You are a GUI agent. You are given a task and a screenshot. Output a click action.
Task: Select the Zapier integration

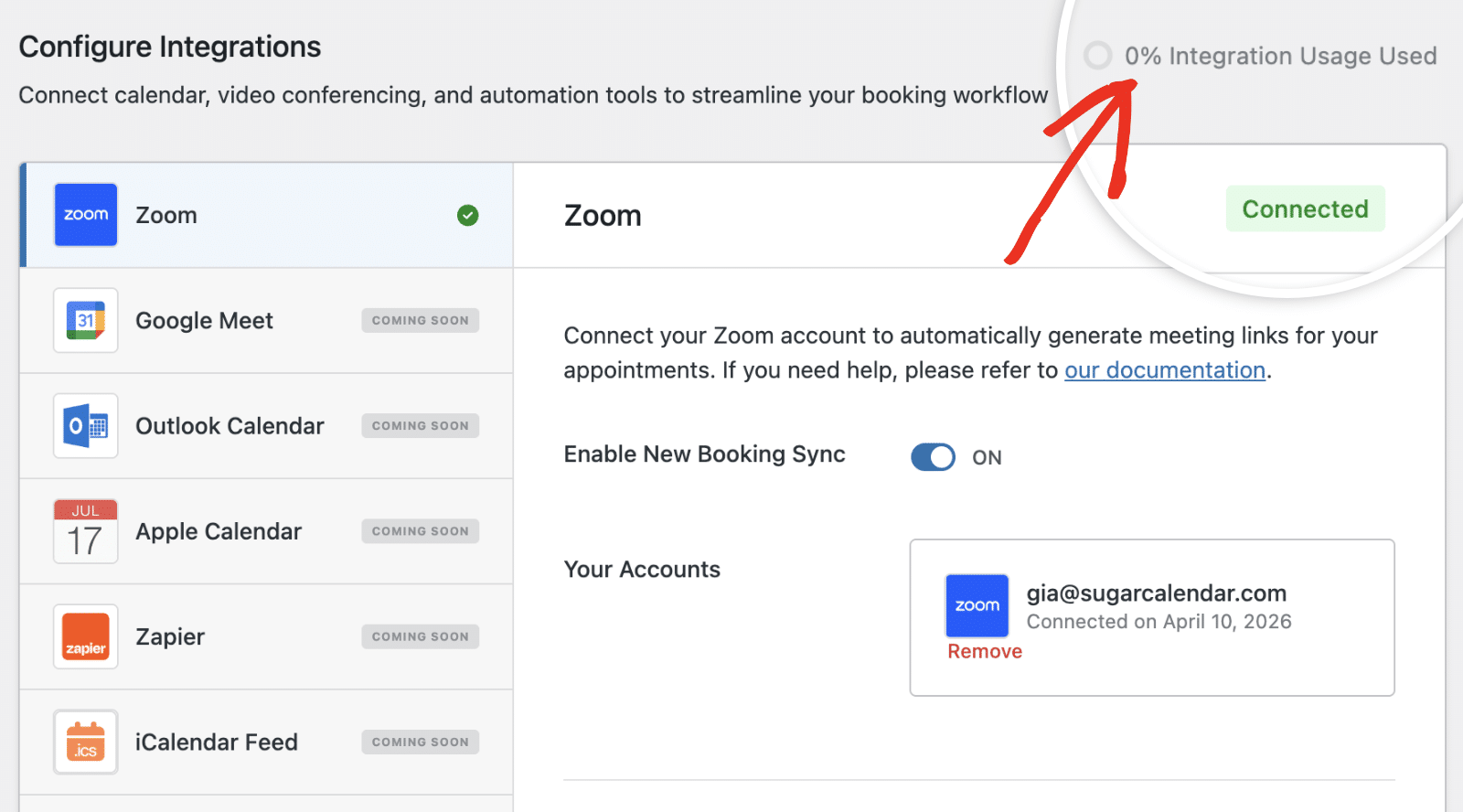click(x=266, y=636)
